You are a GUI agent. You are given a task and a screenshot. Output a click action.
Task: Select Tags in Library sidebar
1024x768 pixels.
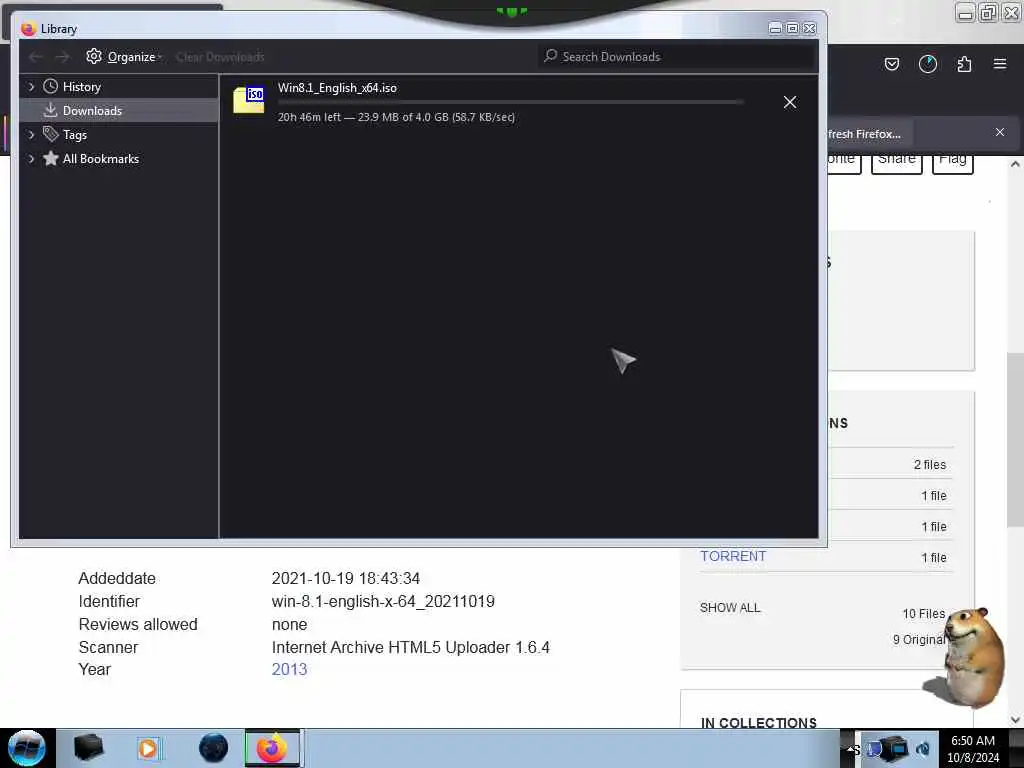(x=74, y=135)
